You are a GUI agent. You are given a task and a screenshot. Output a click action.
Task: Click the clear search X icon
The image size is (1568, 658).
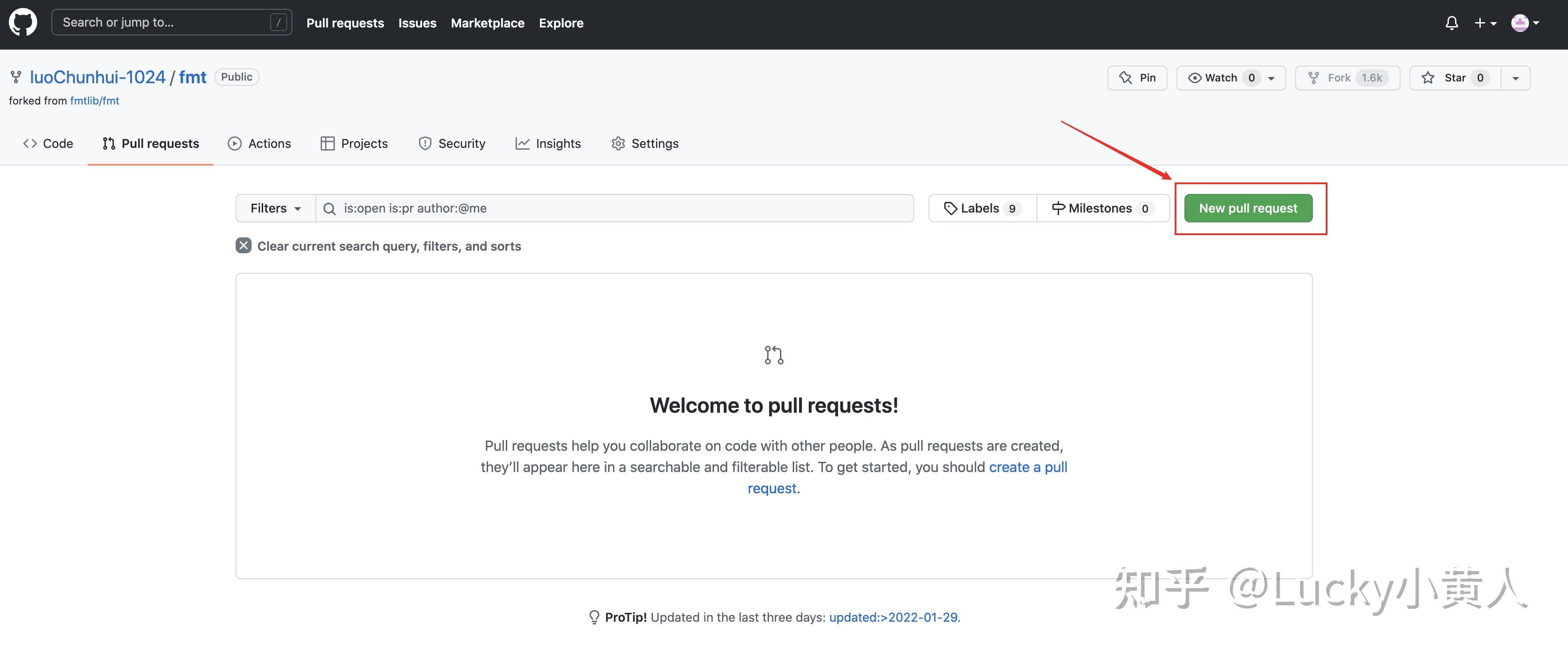click(x=244, y=246)
